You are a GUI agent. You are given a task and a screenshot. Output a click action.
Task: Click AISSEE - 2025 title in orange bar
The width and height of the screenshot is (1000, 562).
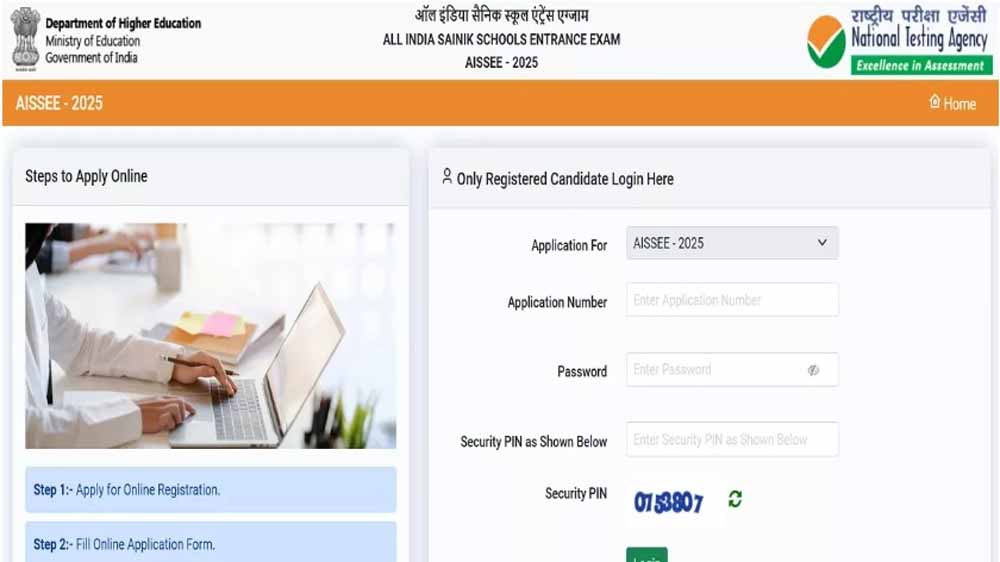[x=59, y=103]
